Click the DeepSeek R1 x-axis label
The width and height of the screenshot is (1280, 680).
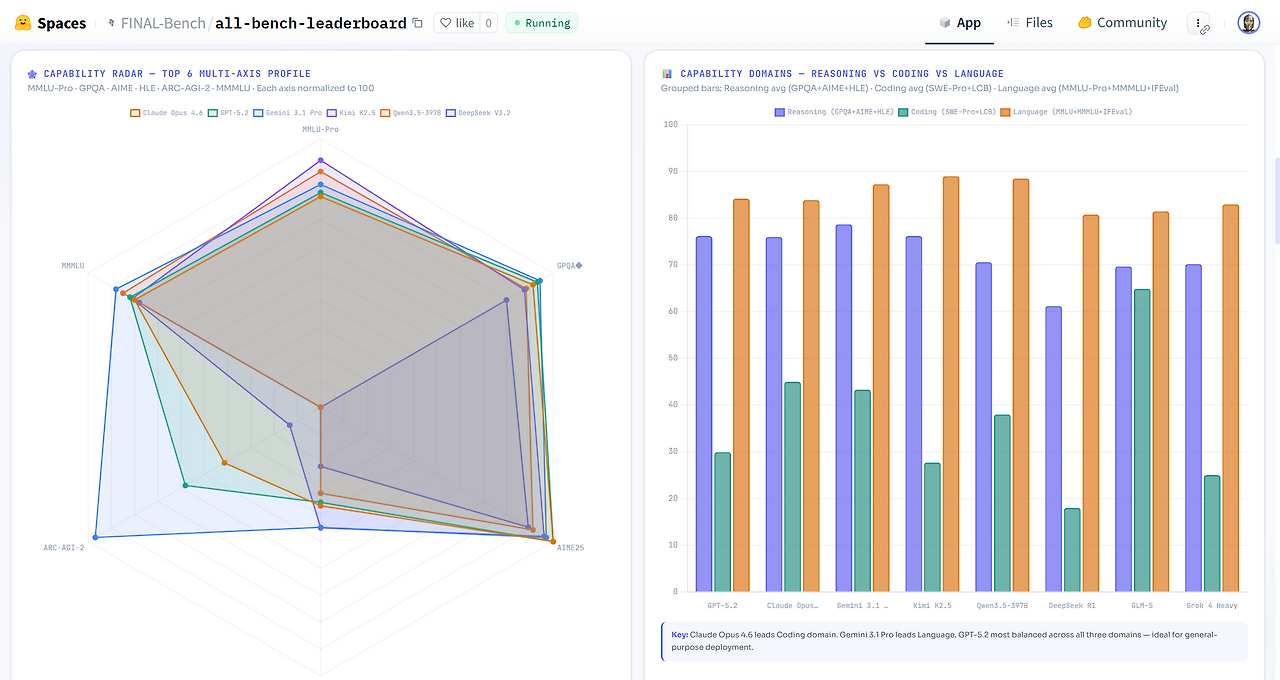(x=1072, y=606)
